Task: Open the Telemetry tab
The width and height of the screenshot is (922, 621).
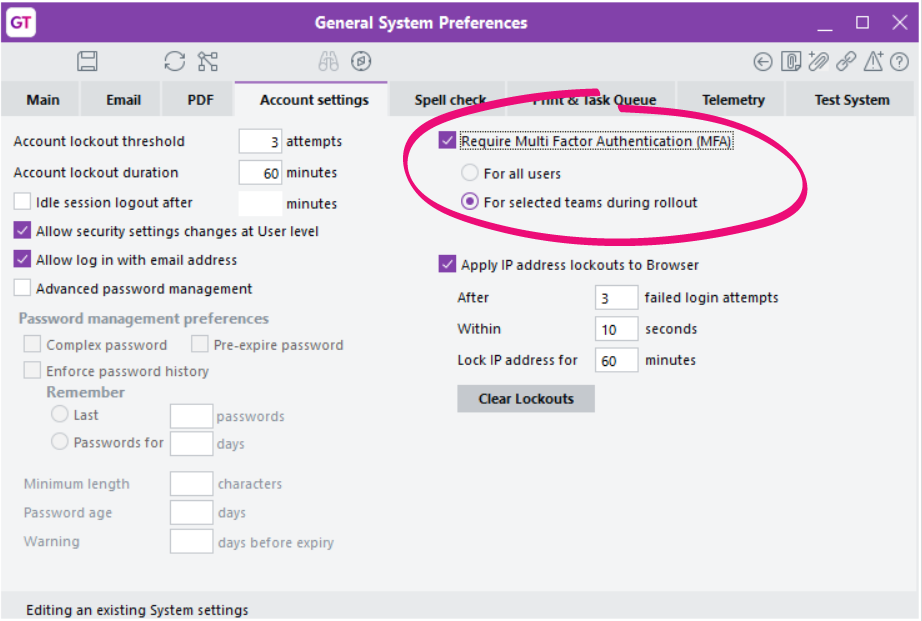Action: tap(733, 100)
